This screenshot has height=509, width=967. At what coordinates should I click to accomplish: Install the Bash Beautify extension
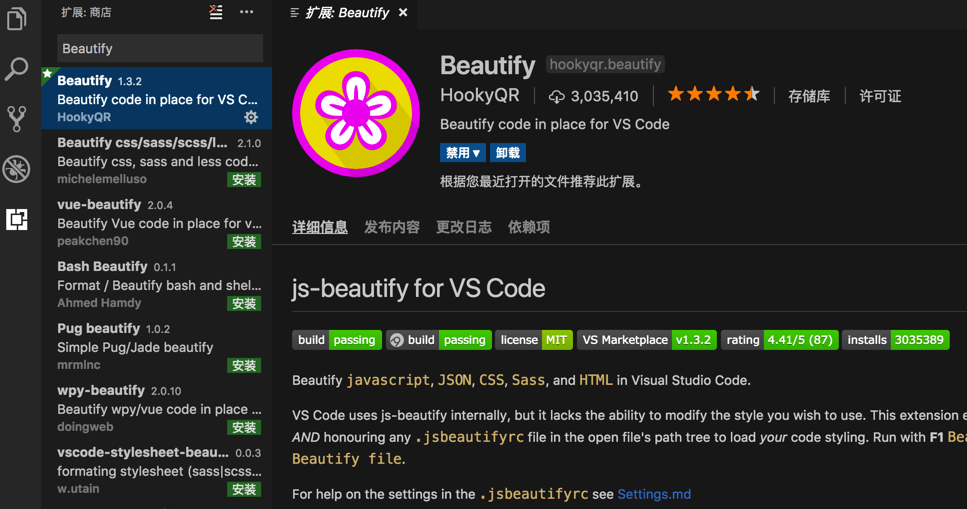tap(244, 304)
